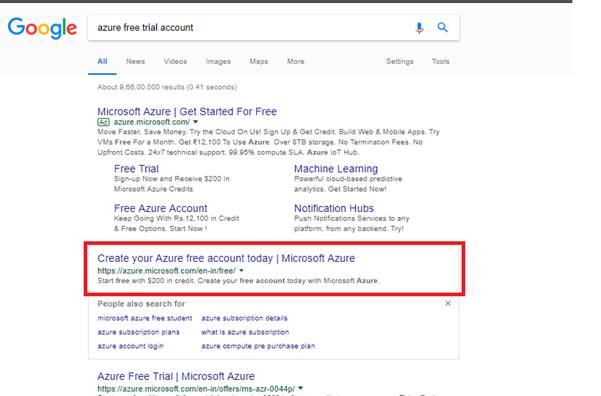The width and height of the screenshot is (601, 396).
Task: Open the Free Trial sitelink
Action: 136,169
